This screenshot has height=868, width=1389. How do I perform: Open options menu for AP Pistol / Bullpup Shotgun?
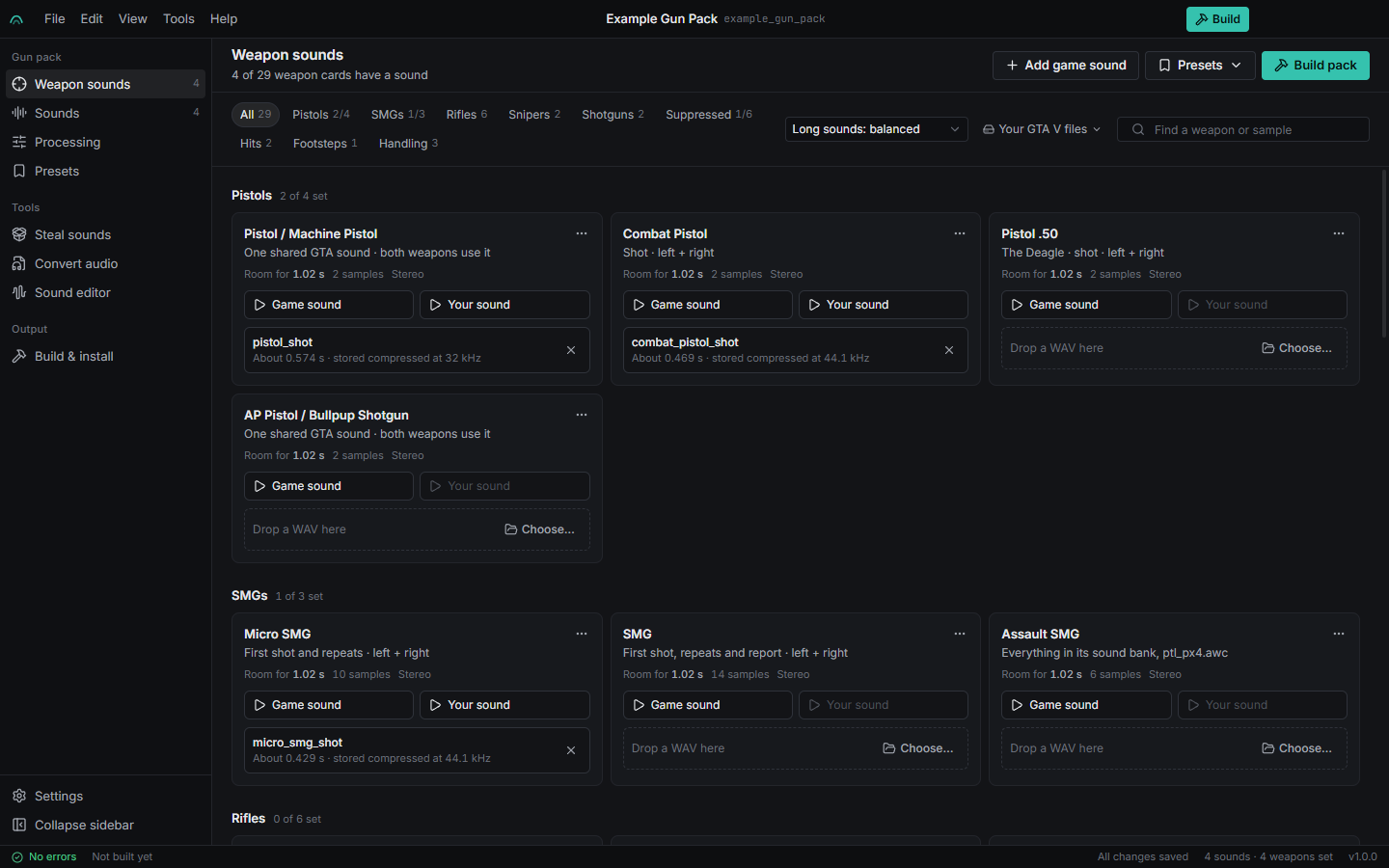[582, 415]
